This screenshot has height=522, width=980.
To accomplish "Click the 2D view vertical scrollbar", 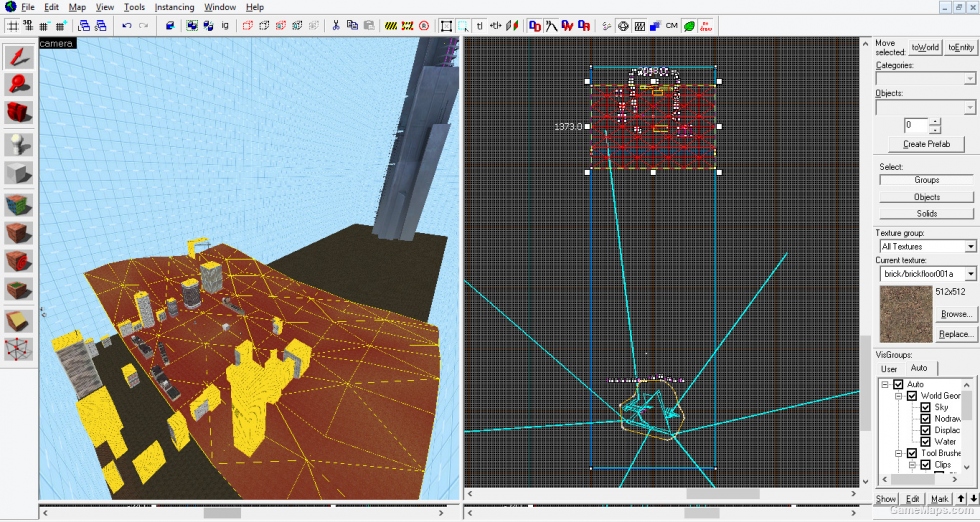I will coord(866,263).
